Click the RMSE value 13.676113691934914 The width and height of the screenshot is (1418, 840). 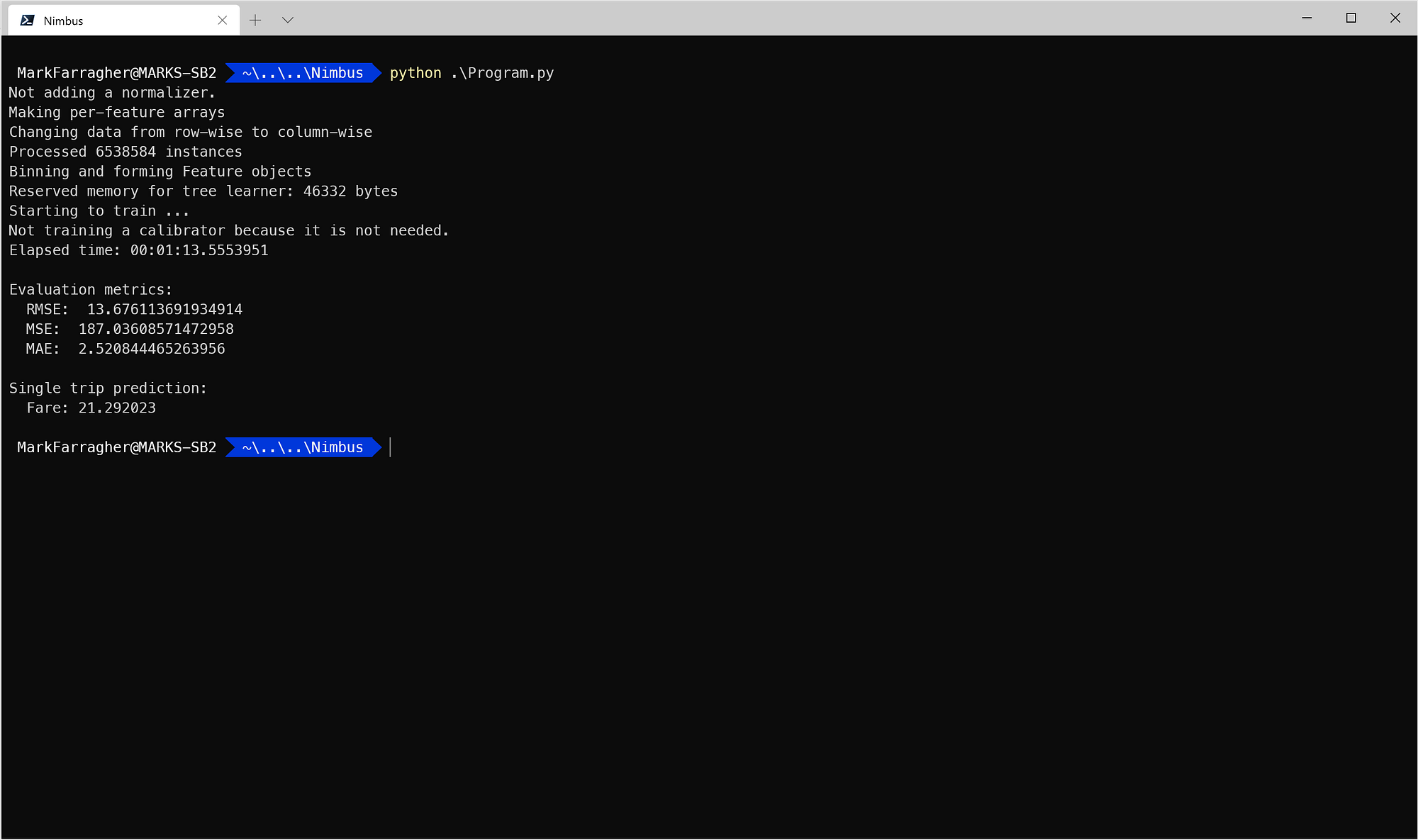click(x=164, y=310)
